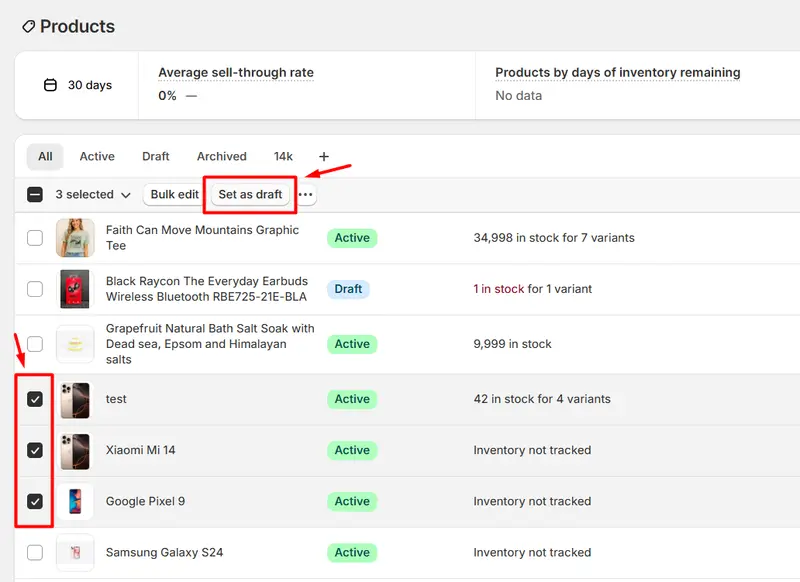
Task: Open the Archived products tab
Action: pos(221,156)
